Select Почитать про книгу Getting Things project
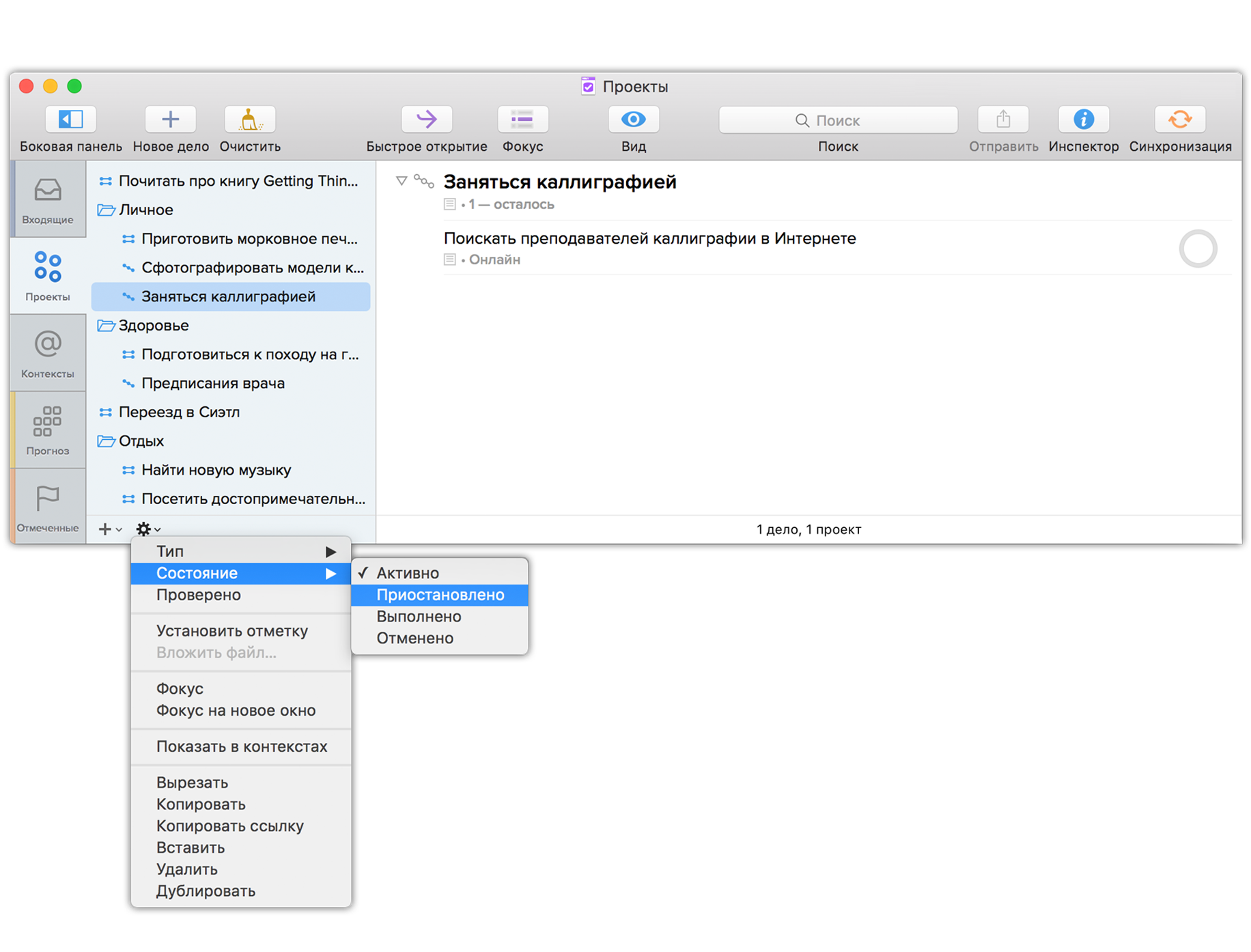The width and height of the screenshot is (1251, 952). tap(231, 181)
